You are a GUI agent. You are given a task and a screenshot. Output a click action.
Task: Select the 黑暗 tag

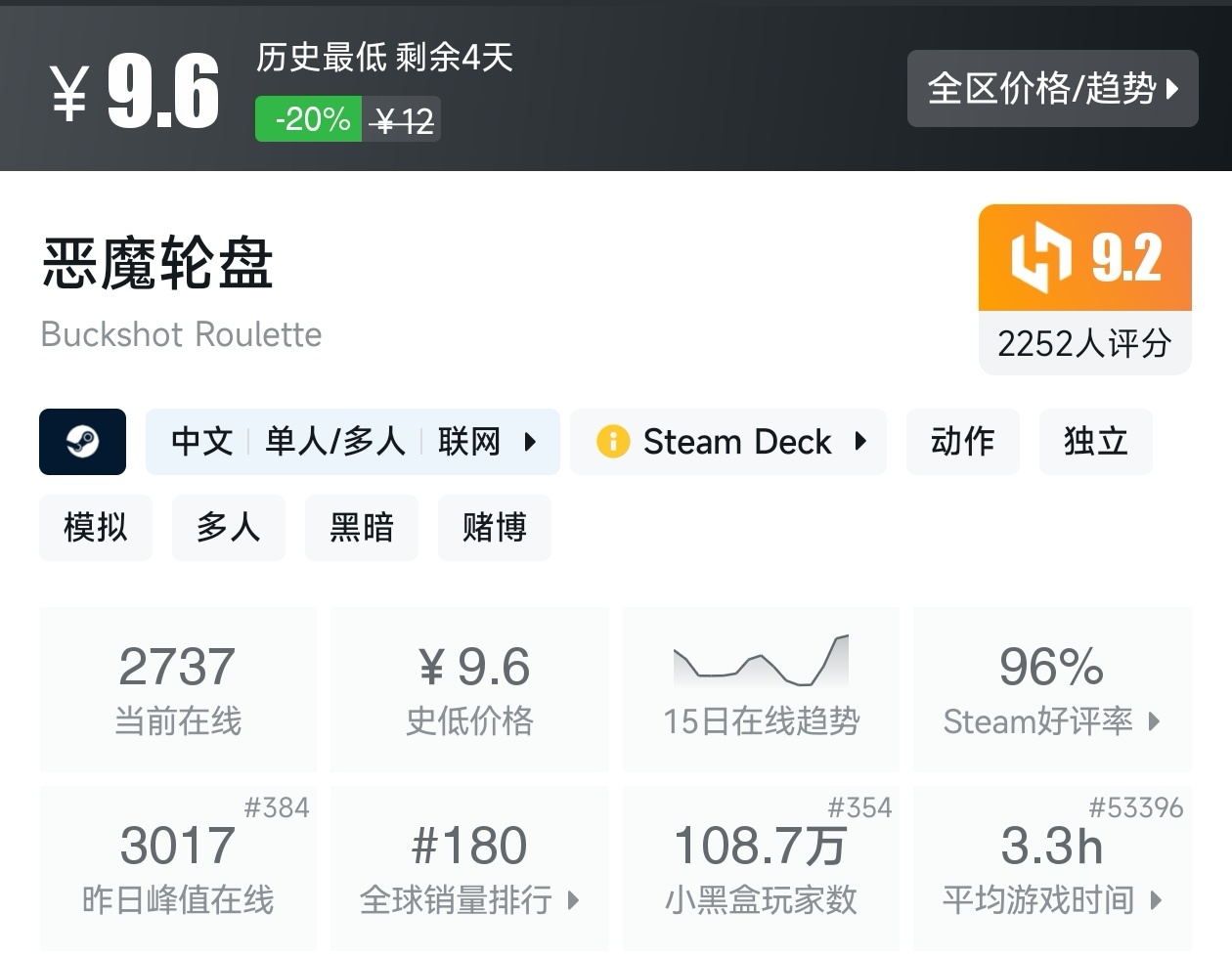point(362,528)
